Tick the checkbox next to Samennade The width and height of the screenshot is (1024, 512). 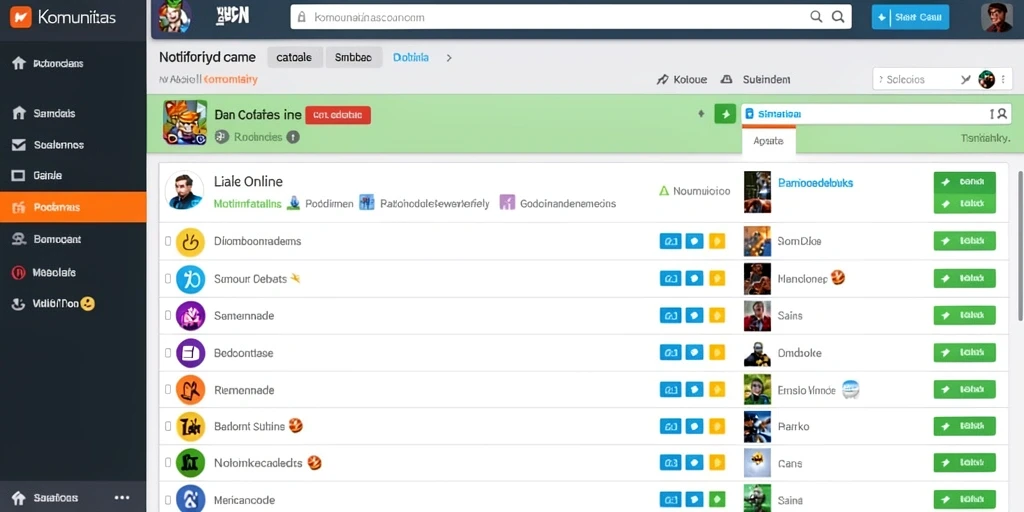coord(168,316)
